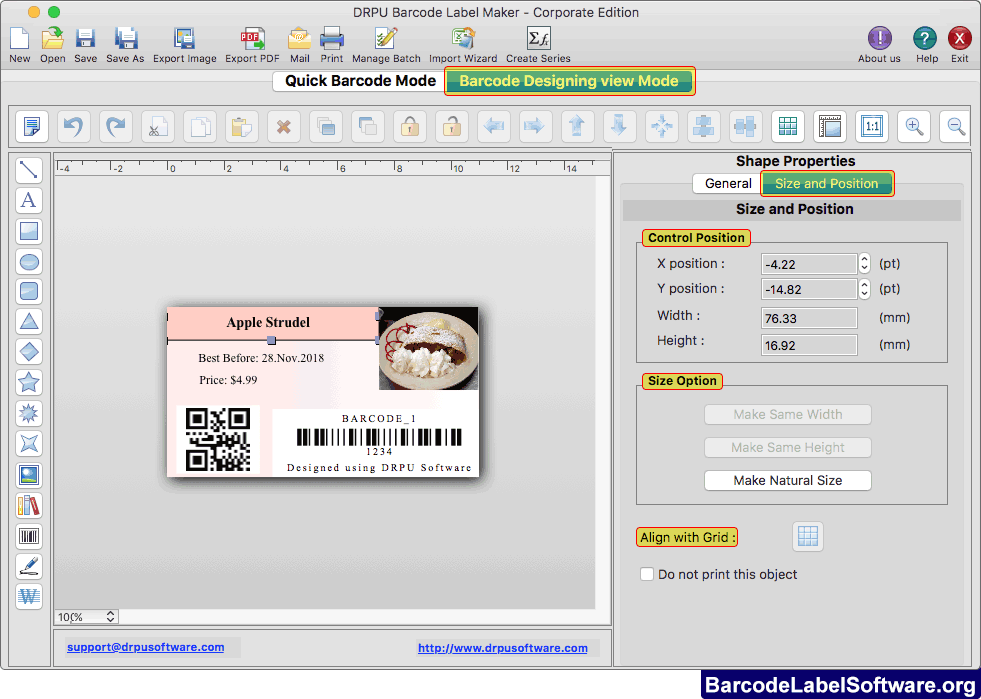Image resolution: width=981 pixels, height=699 pixels.
Task: Open the Image Library tool
Action: 29,505
